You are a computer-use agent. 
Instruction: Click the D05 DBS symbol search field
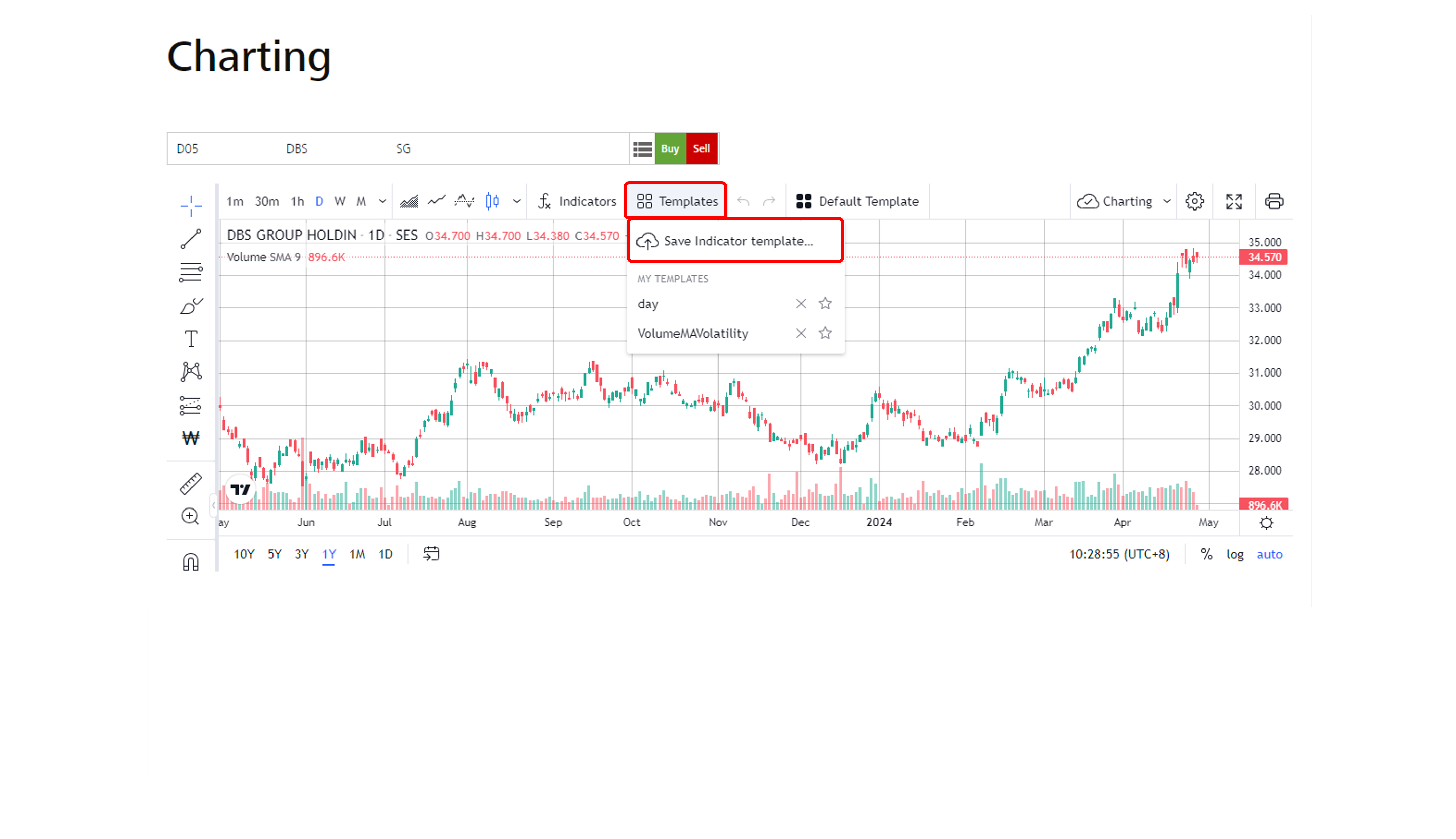398,149
